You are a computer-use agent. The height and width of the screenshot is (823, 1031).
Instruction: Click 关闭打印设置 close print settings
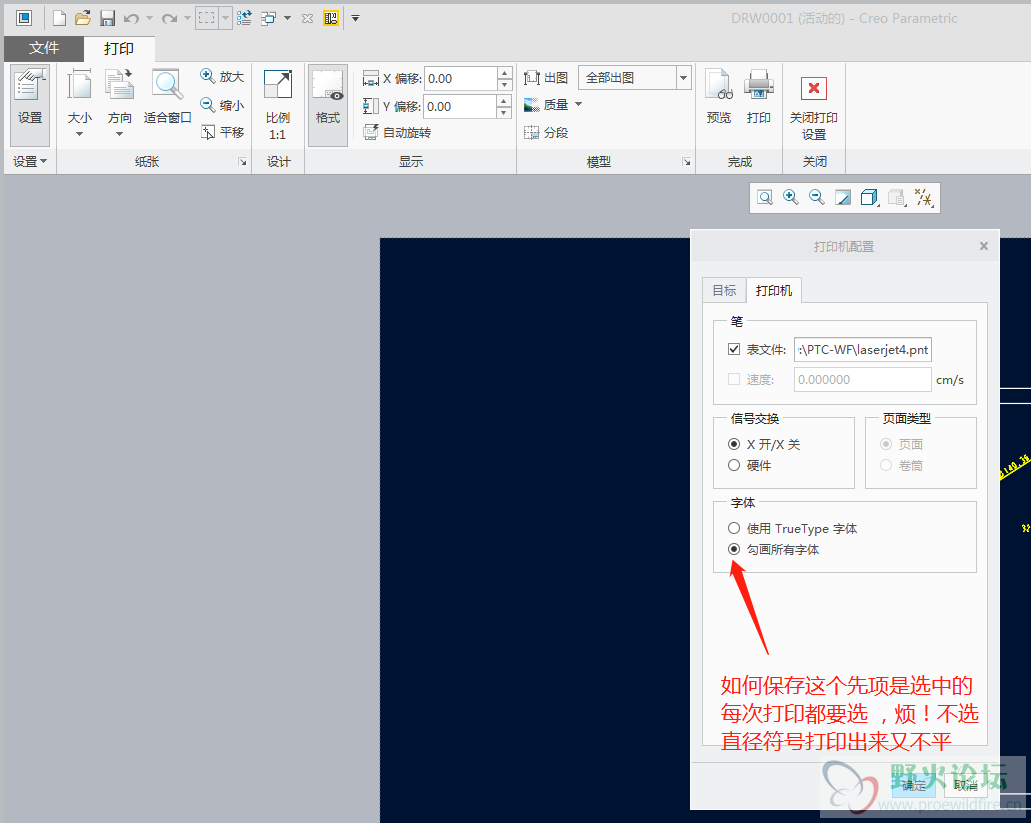tap(814, 106)
